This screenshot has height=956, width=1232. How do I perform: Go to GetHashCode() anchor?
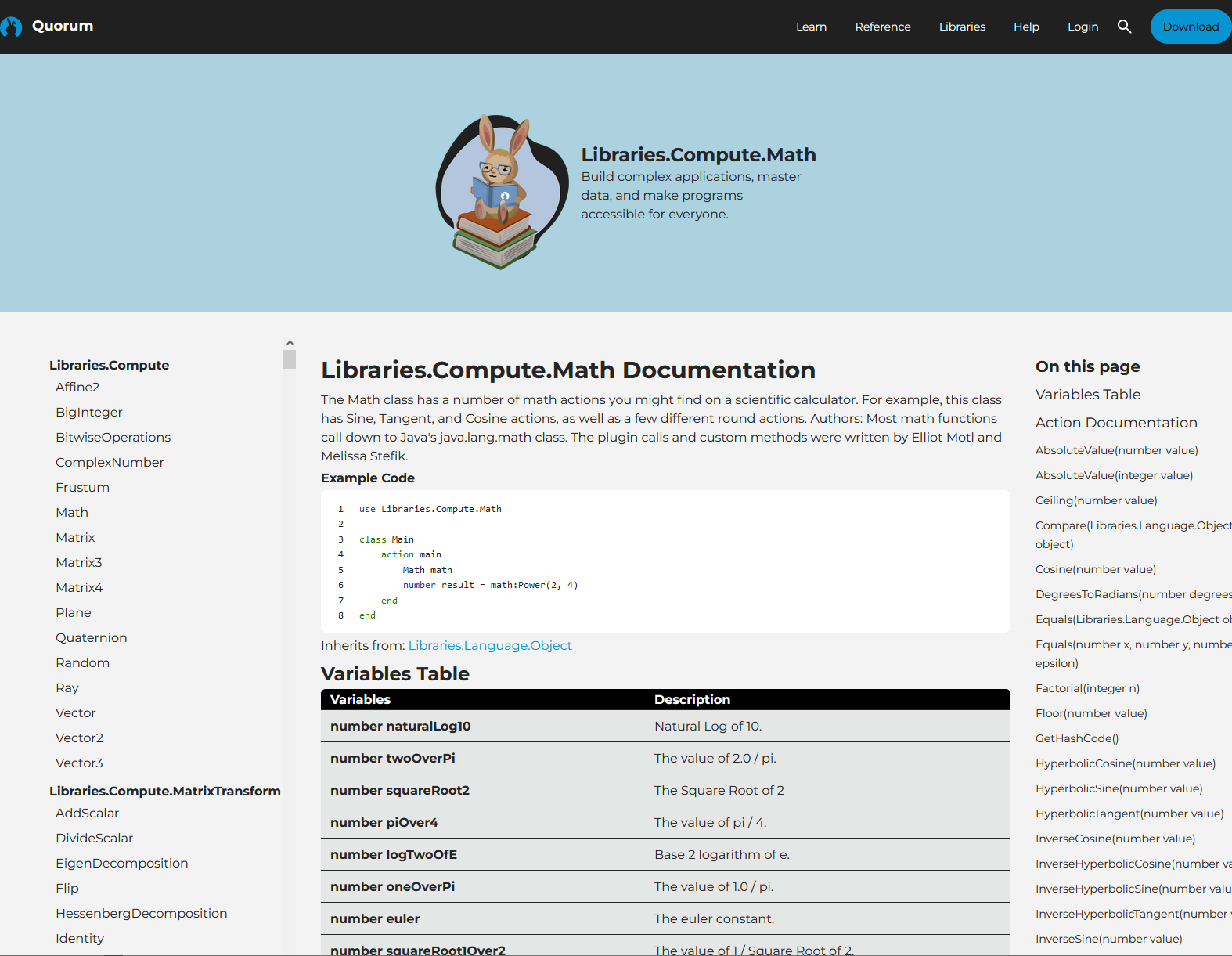tap(1077, 738)
